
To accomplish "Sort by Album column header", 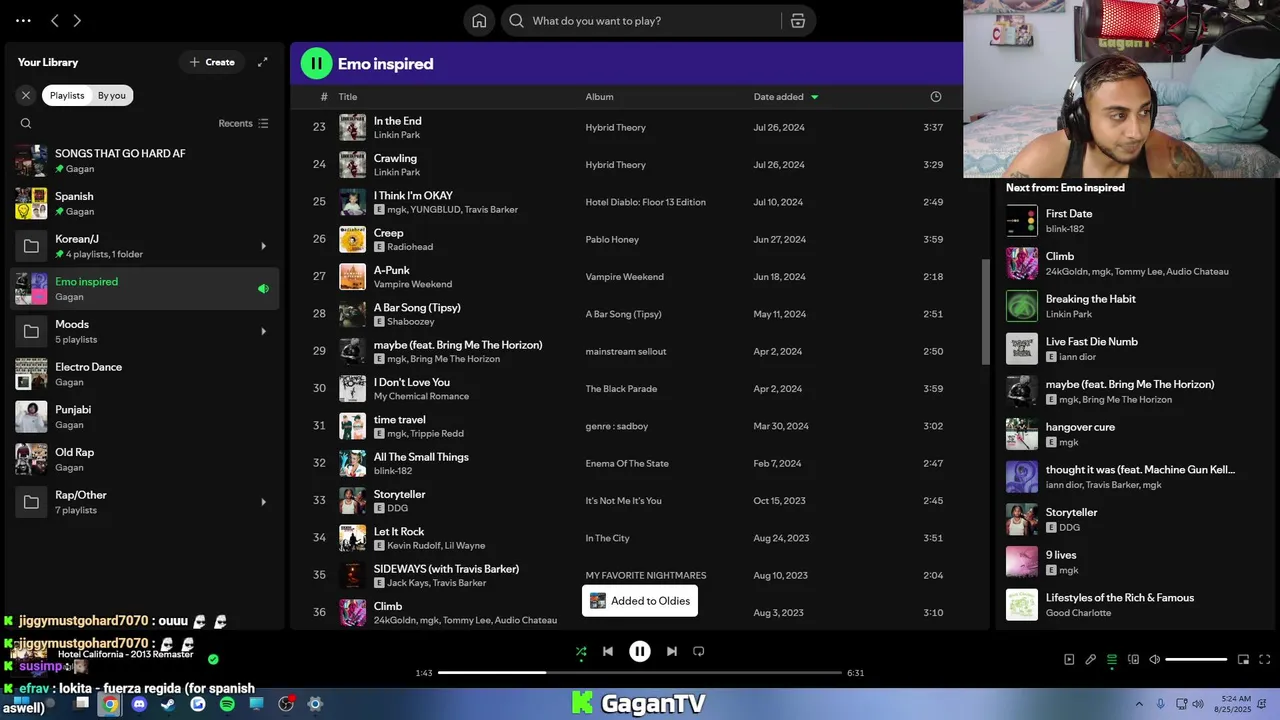I will coord(599,97).
